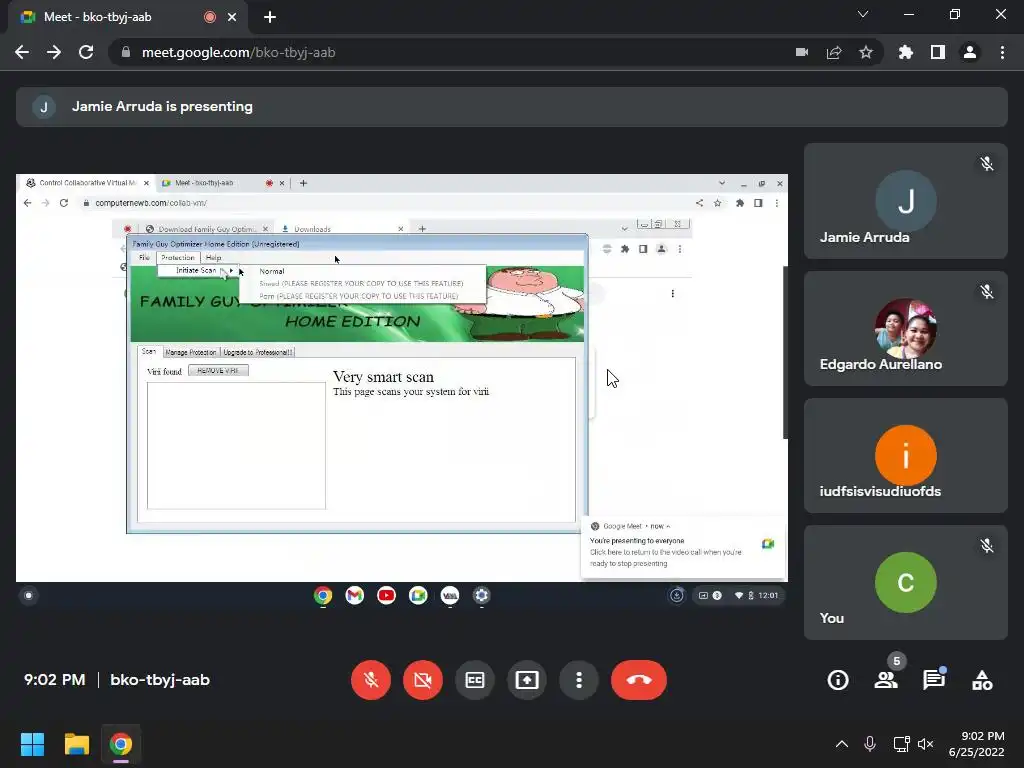
Task: Click launcher circle in shared Chromebook shelf
Action: 28,595
